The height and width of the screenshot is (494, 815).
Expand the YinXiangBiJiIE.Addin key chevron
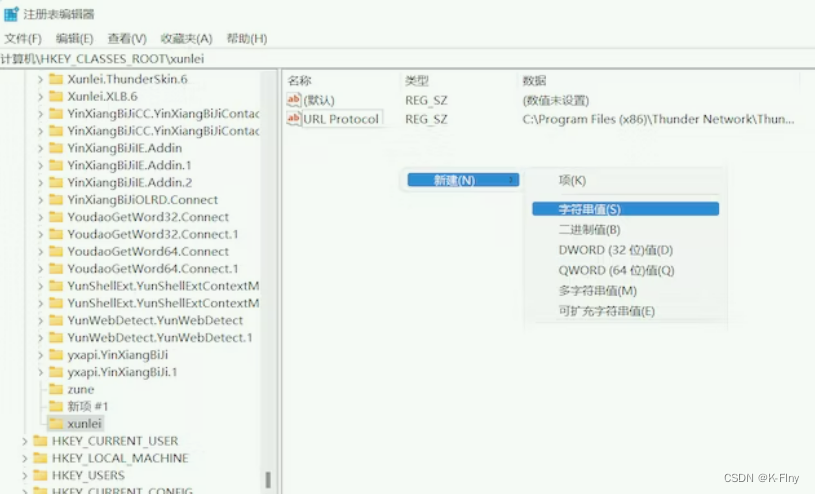[41, 148]
